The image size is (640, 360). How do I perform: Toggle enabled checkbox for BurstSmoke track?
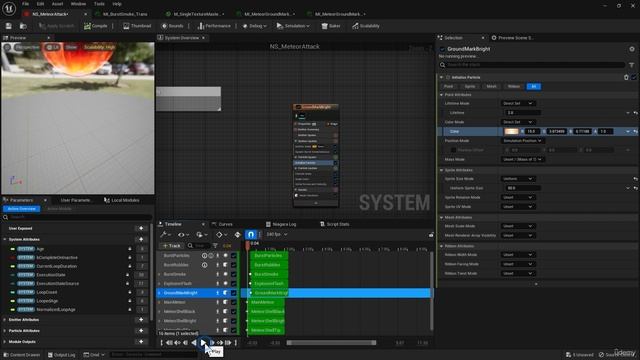(234, 274)
